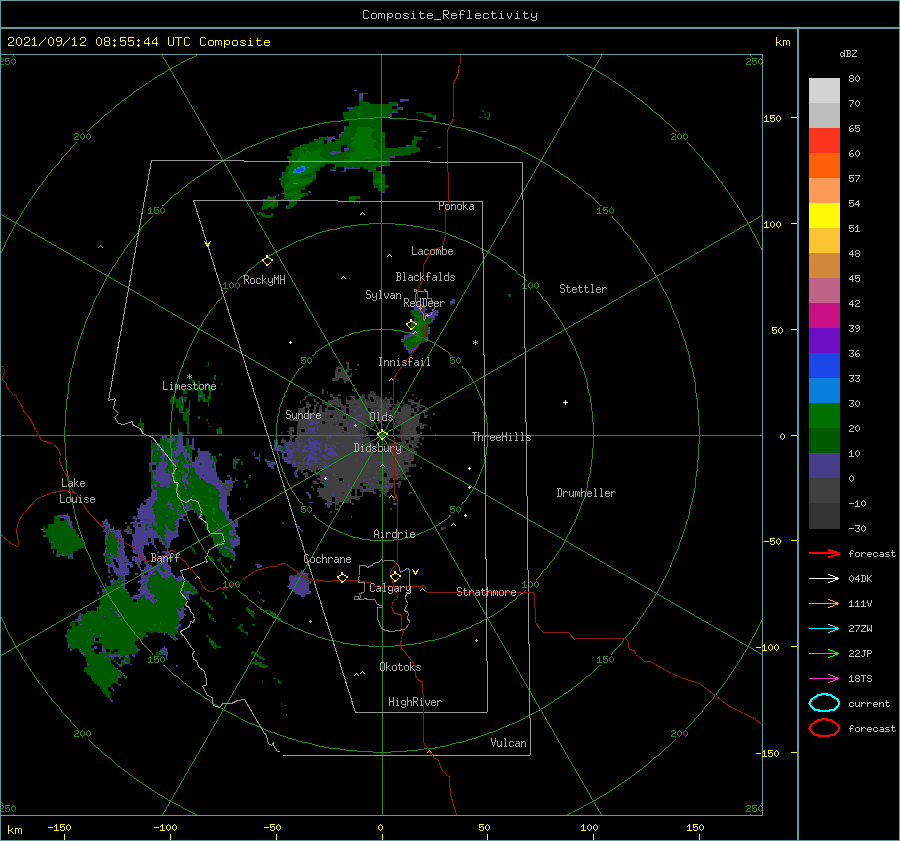The height and width of the screenshot is (841, 900).
Task: Click the magenta 39-42 dBZ swatch
Action: (824, 316)
